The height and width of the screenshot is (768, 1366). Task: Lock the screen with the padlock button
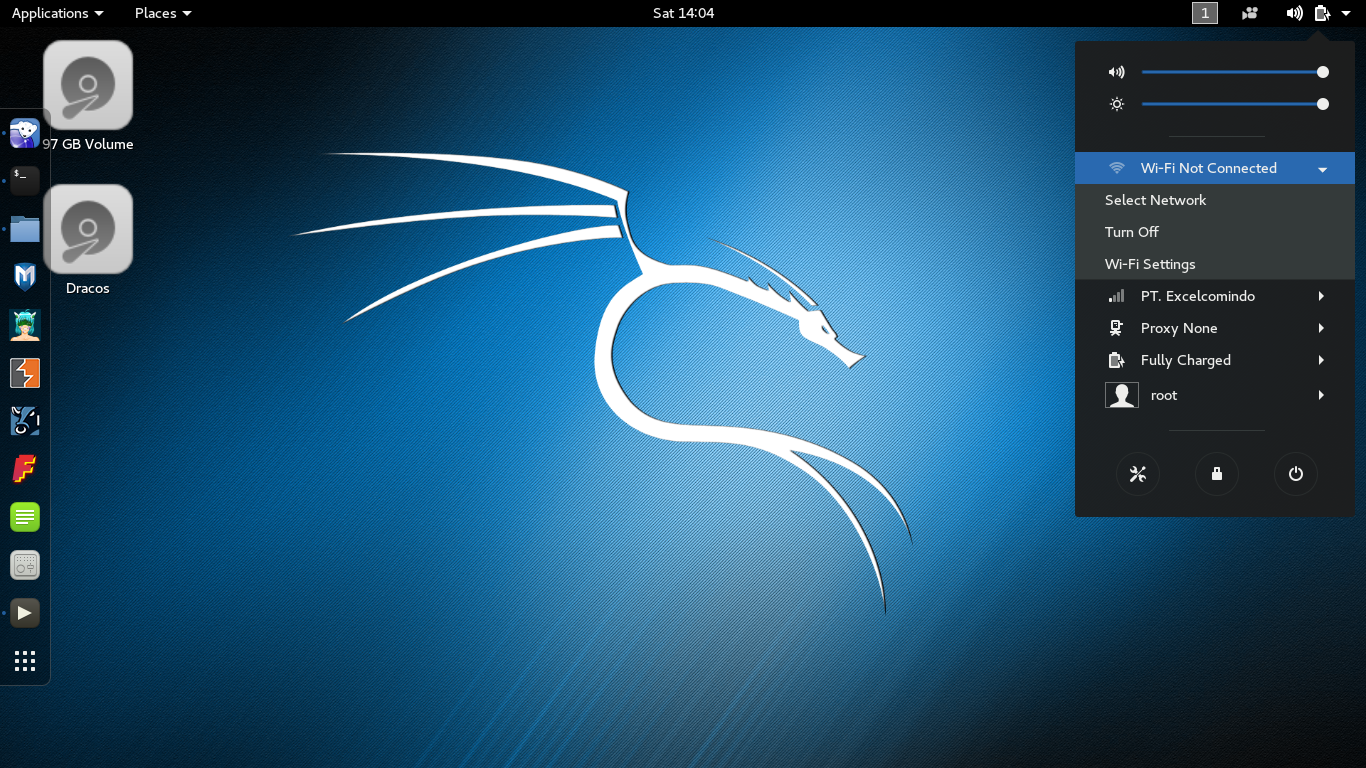(x=1216, y=474)
